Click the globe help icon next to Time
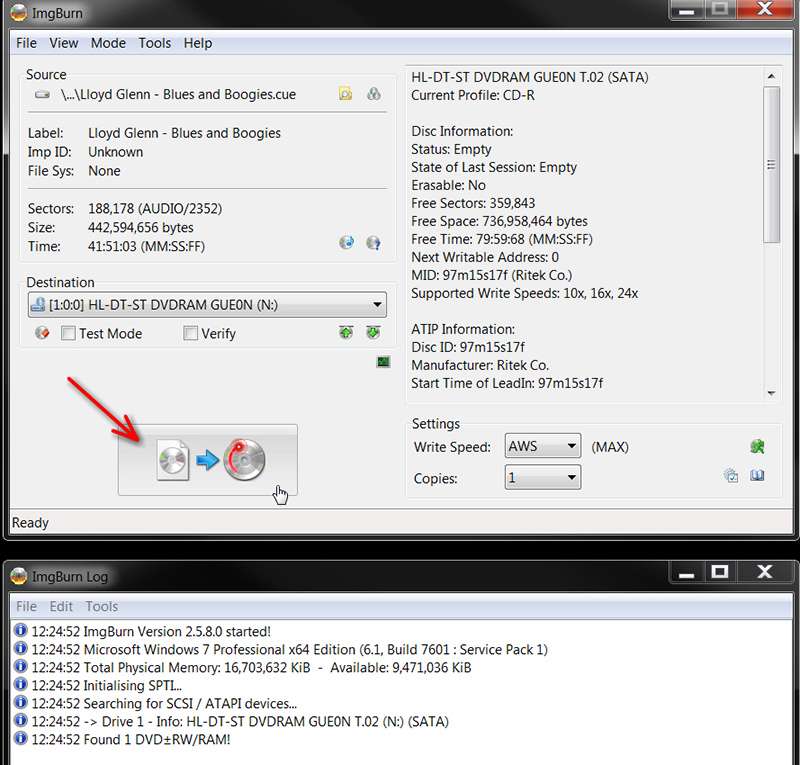 coord(373,243)
